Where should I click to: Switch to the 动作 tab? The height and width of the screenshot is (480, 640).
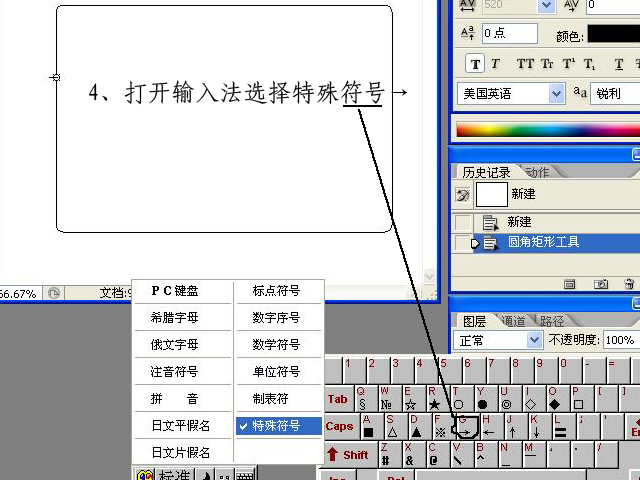pyautogui.click(x=537, y=173)
